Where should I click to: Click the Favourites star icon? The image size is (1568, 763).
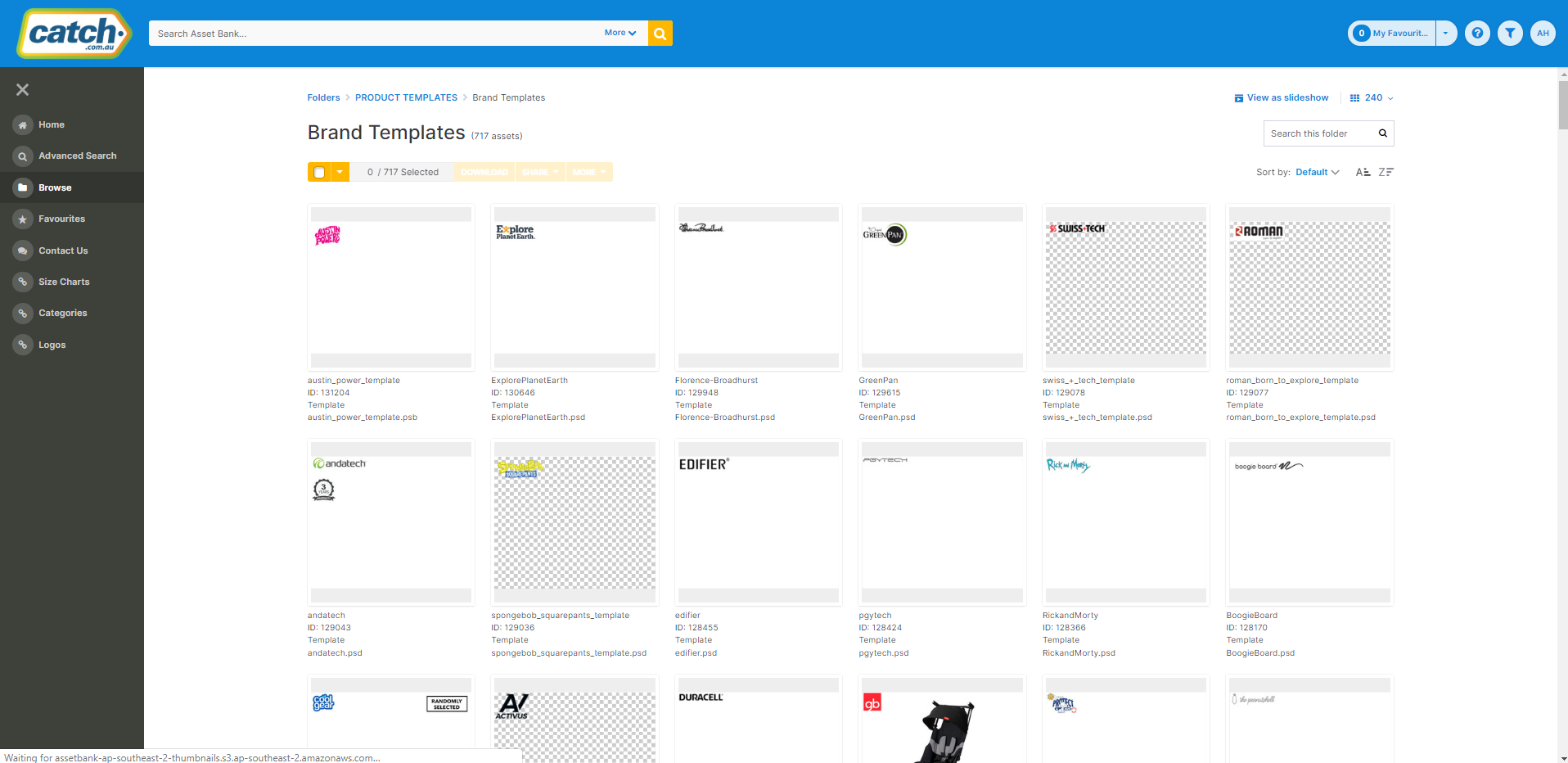pyautogui.click(x=23, y=219)
